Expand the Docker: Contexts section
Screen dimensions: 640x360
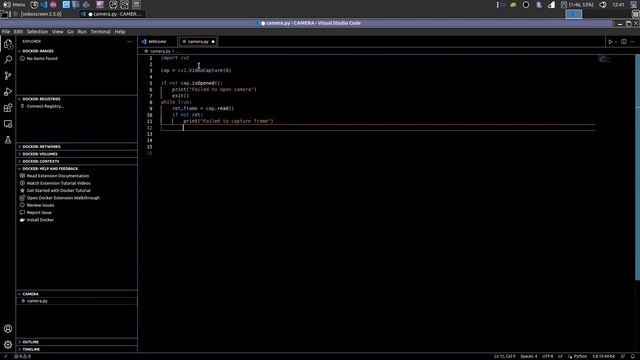coord(77,161)
